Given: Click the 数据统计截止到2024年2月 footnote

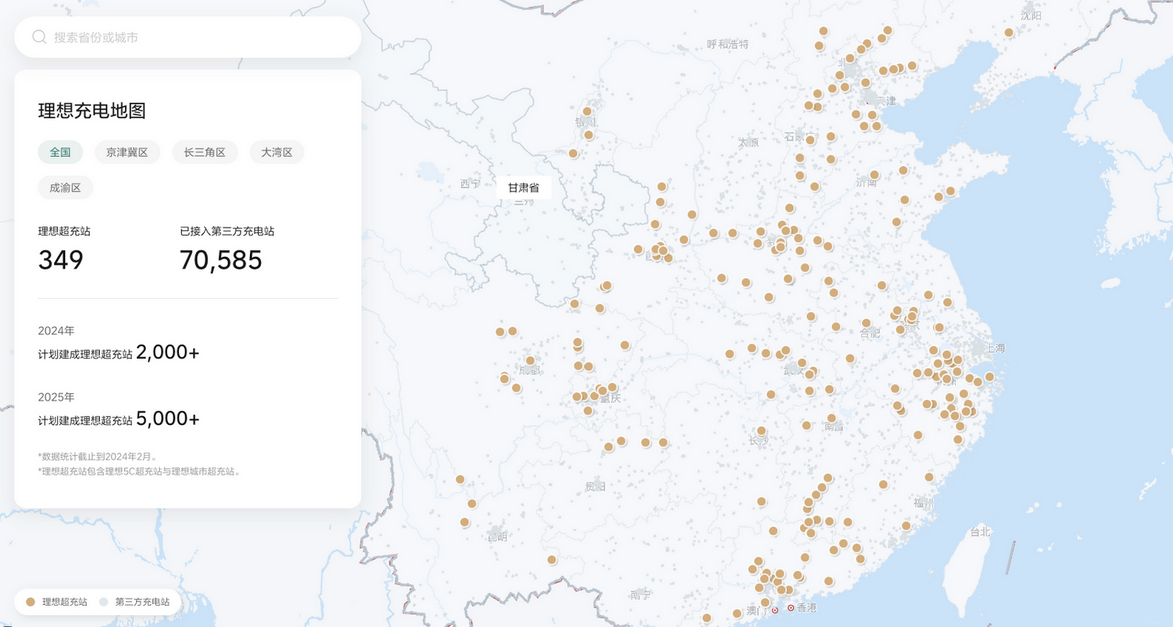Looking at the screenshot, I should click(98, 456).
